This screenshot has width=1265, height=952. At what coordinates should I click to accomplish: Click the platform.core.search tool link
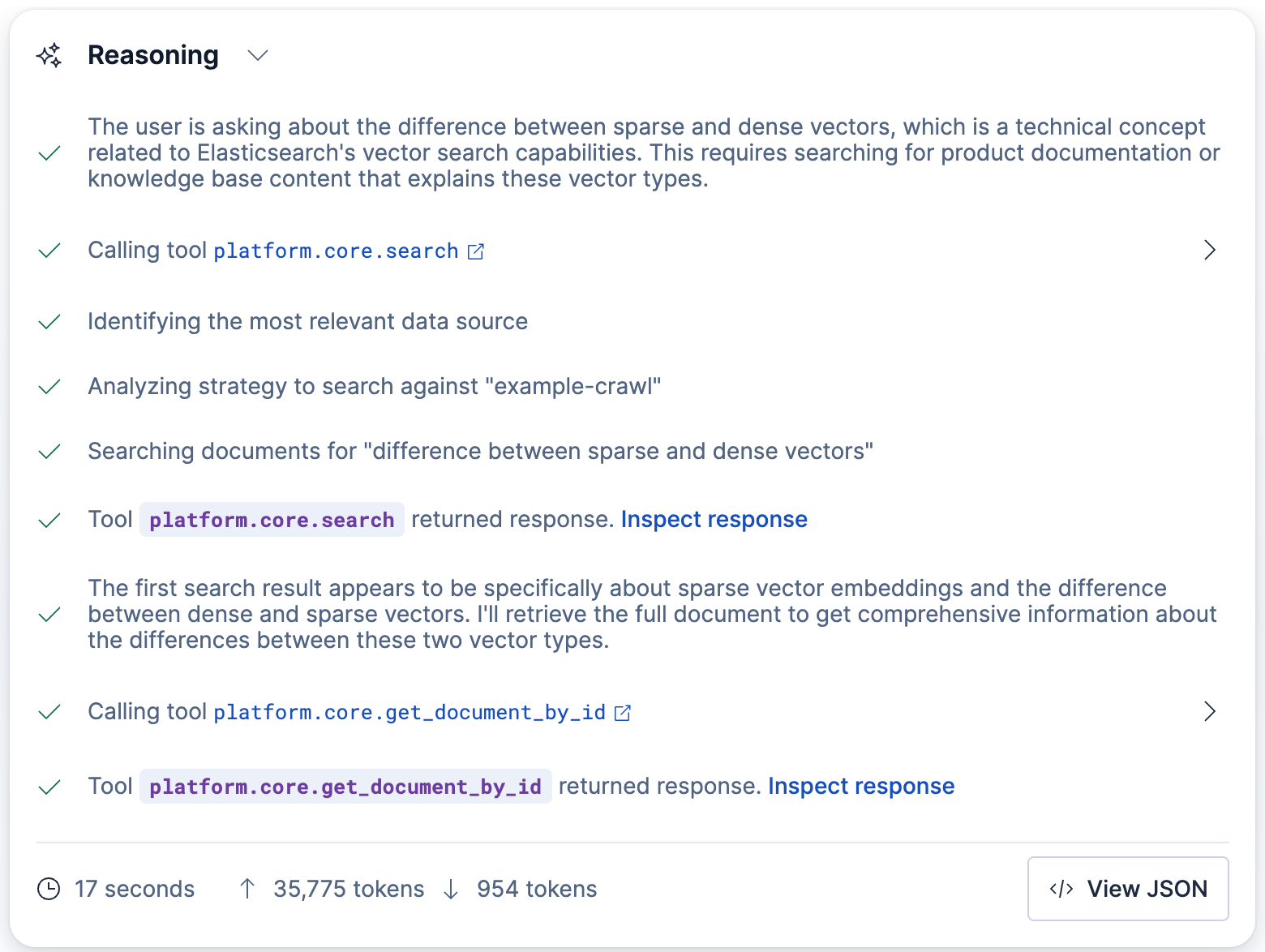pos(336,251)
